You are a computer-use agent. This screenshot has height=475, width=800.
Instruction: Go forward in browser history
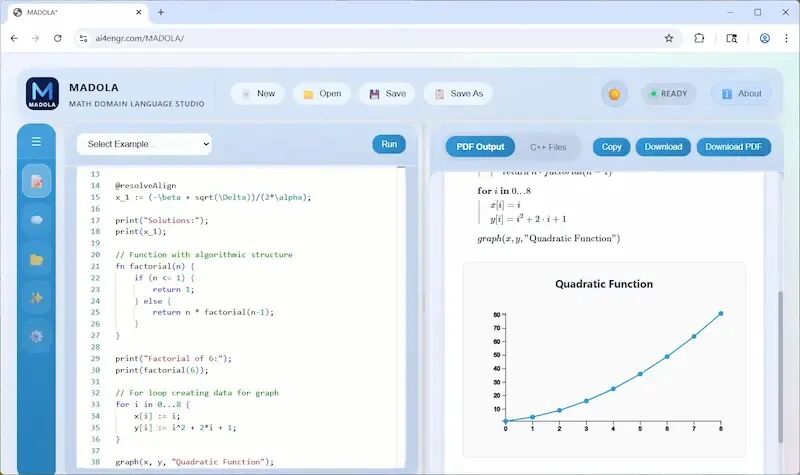pyautogui.click(x=35, y=38)
